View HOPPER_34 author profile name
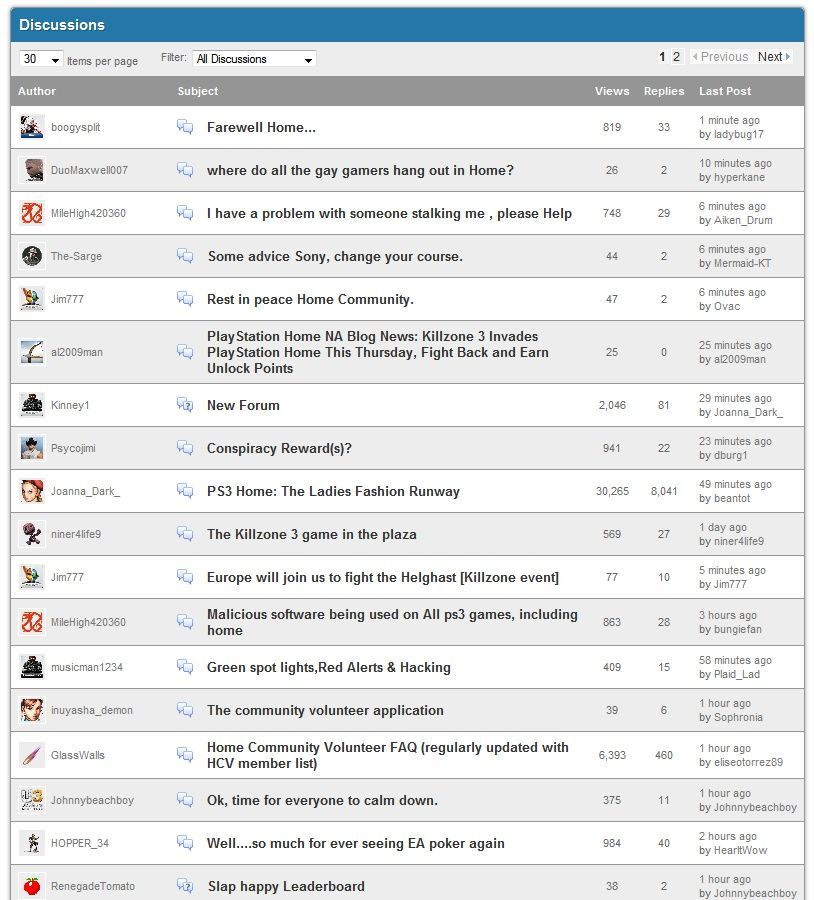The height and width of the screenshot is (900, 814). point(80,843)
